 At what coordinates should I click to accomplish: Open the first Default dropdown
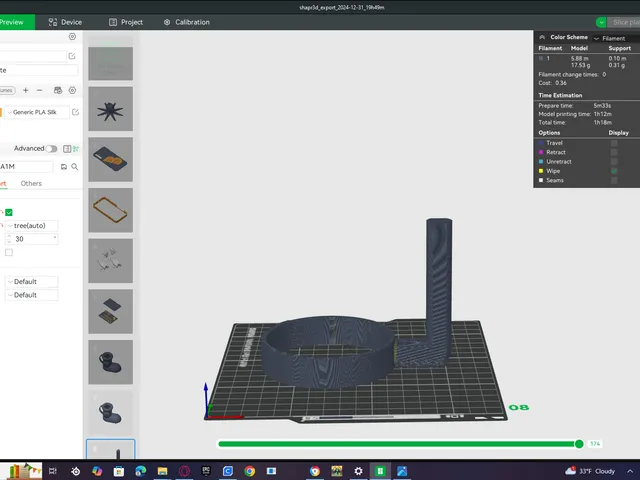[31, 282]
